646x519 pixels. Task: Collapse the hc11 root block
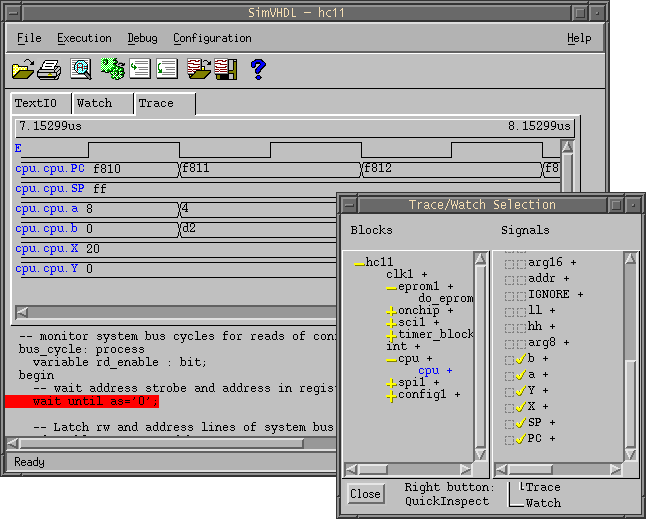[x=358, y=263]
